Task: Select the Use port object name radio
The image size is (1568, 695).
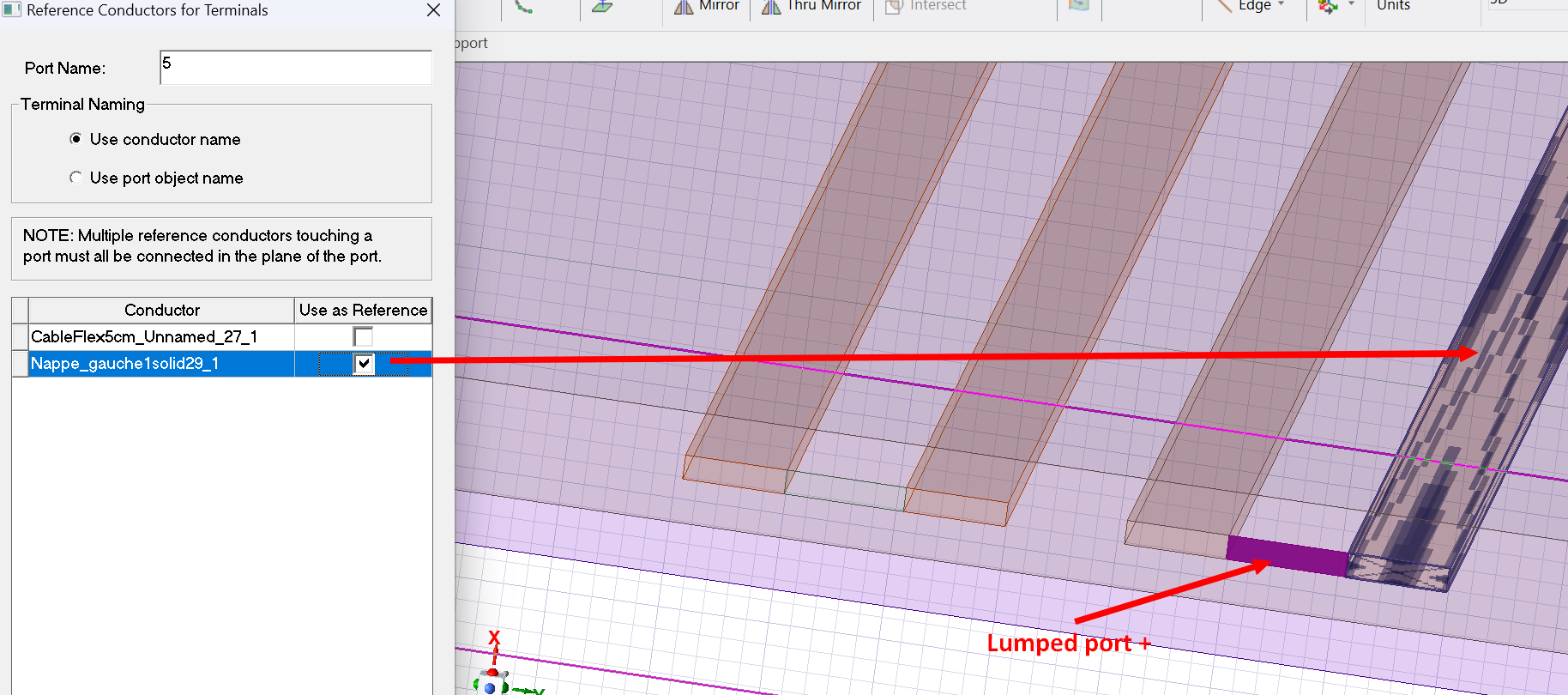Action: [x=76, y=178]
